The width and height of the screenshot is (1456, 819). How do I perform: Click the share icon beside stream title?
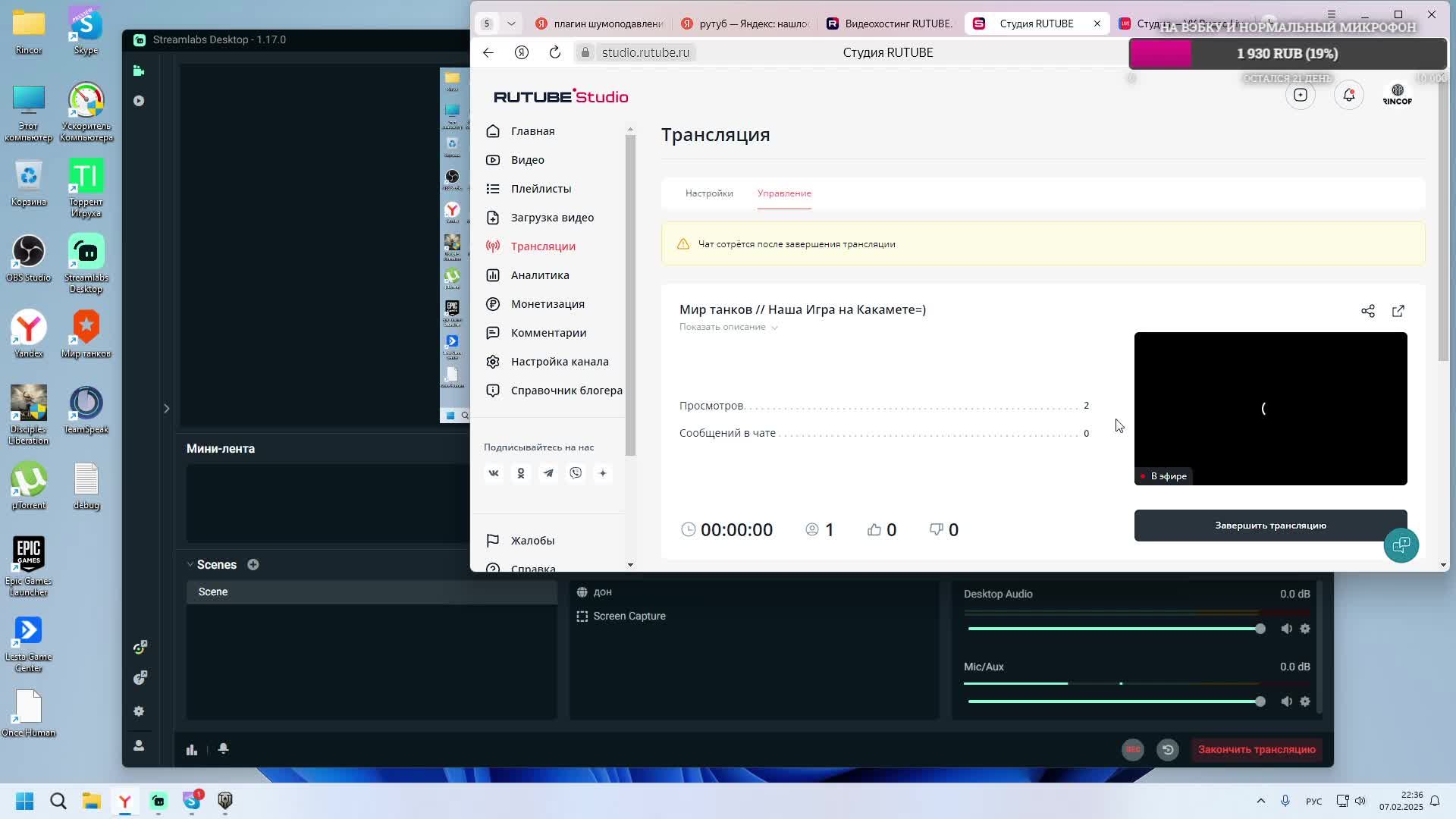pyautogui.click(x=1367, y=311)
